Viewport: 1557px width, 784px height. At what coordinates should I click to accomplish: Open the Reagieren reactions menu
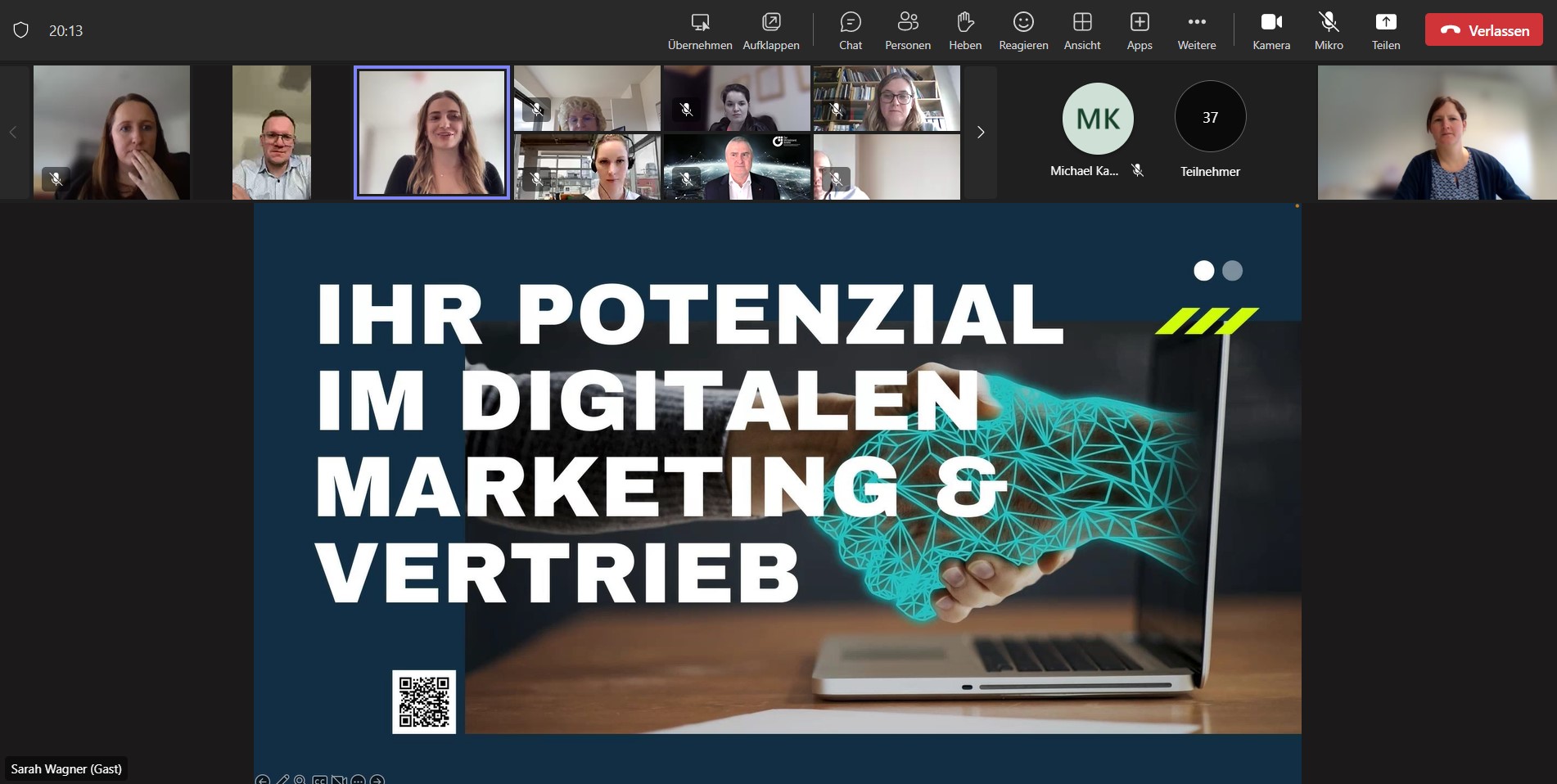(x=1023, y=30)
